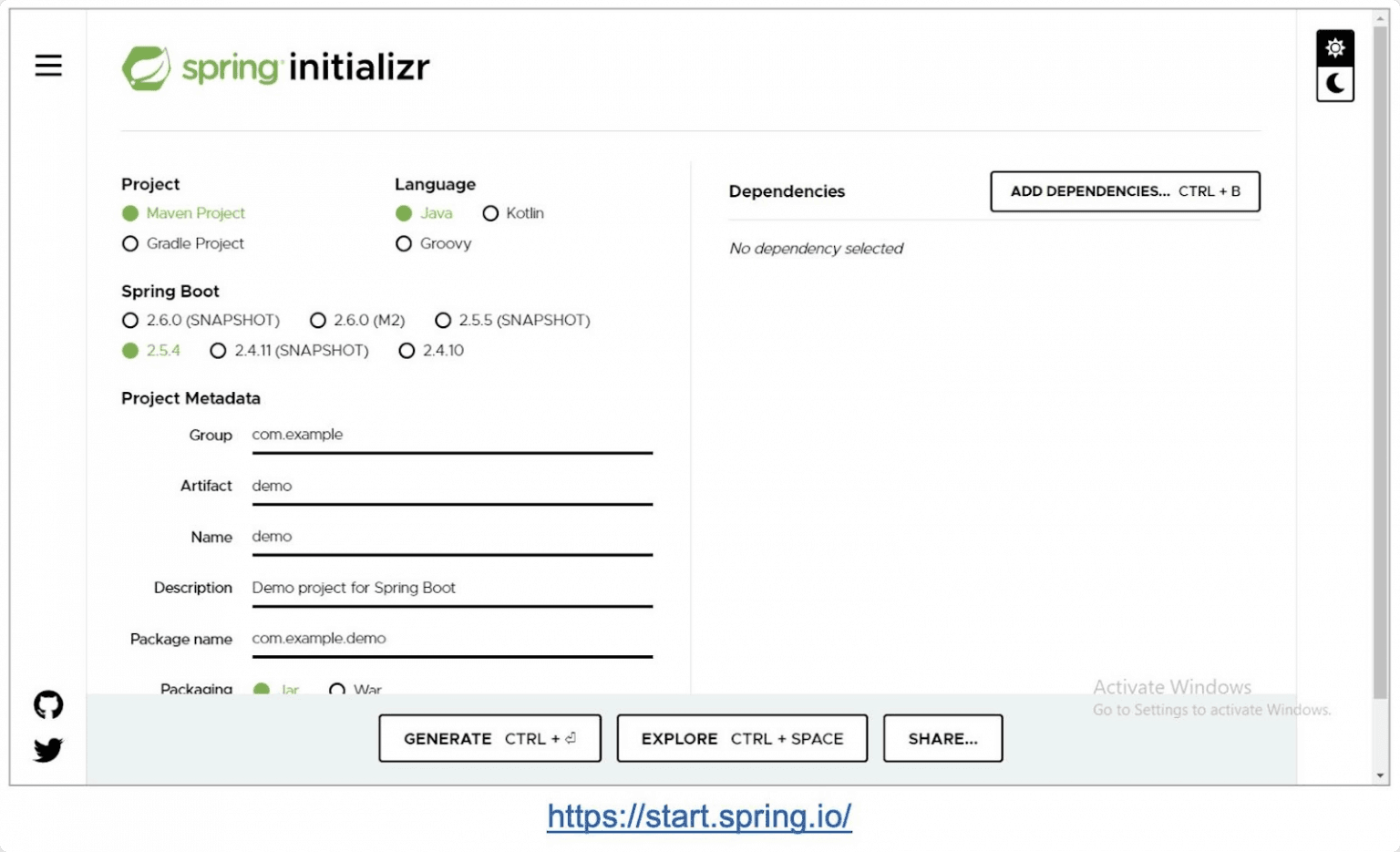
Task: Click the Explore button
Action: [742, 738]
